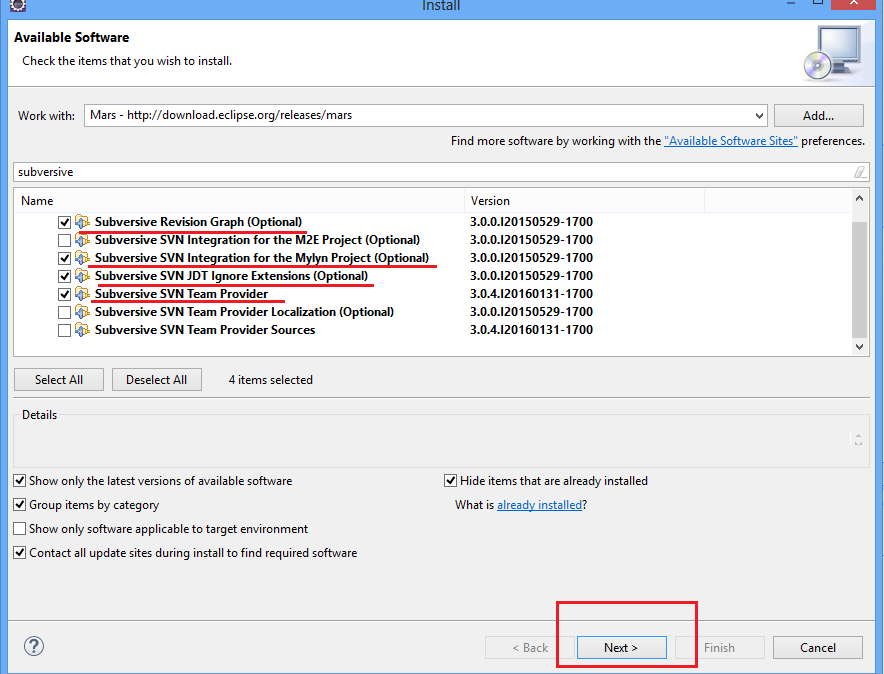The image size is (884, 674).
Task: Click version 3.0.0.I20150529-1700 of Revision Graph row
Action: (x=532, y=222)
